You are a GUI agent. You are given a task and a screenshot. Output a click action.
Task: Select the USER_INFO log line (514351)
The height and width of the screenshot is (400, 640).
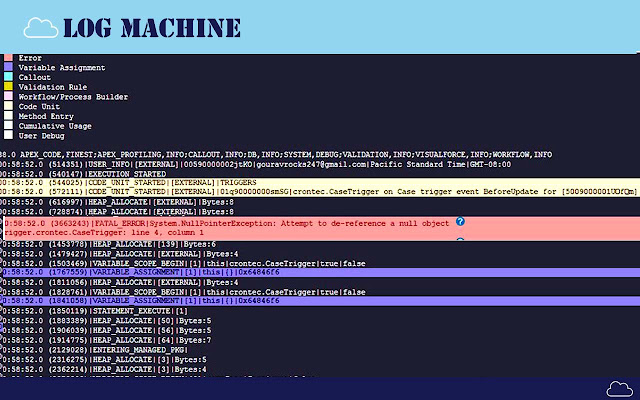pos(256,164)
